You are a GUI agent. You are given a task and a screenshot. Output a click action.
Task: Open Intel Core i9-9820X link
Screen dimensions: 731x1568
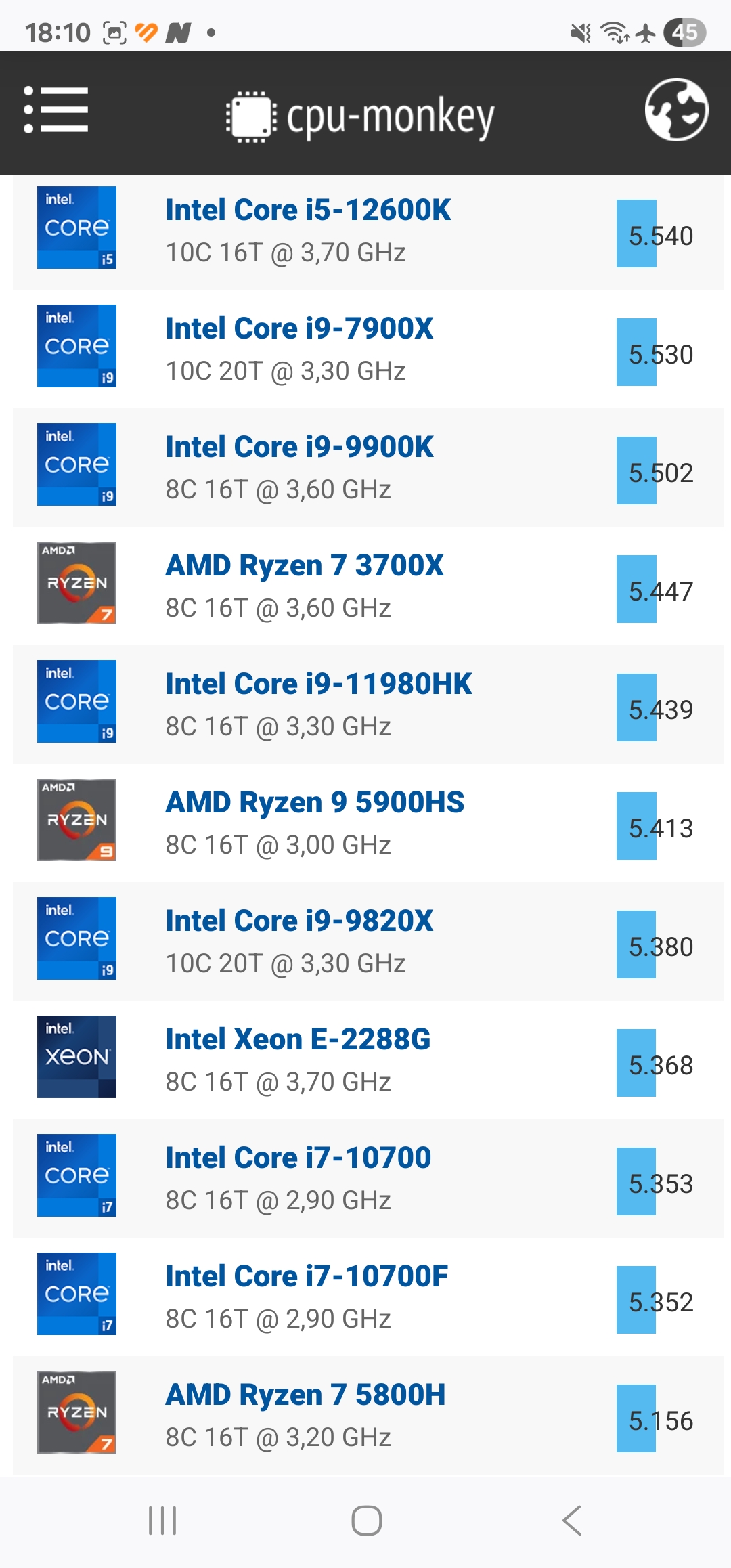[x=299, y=921]
